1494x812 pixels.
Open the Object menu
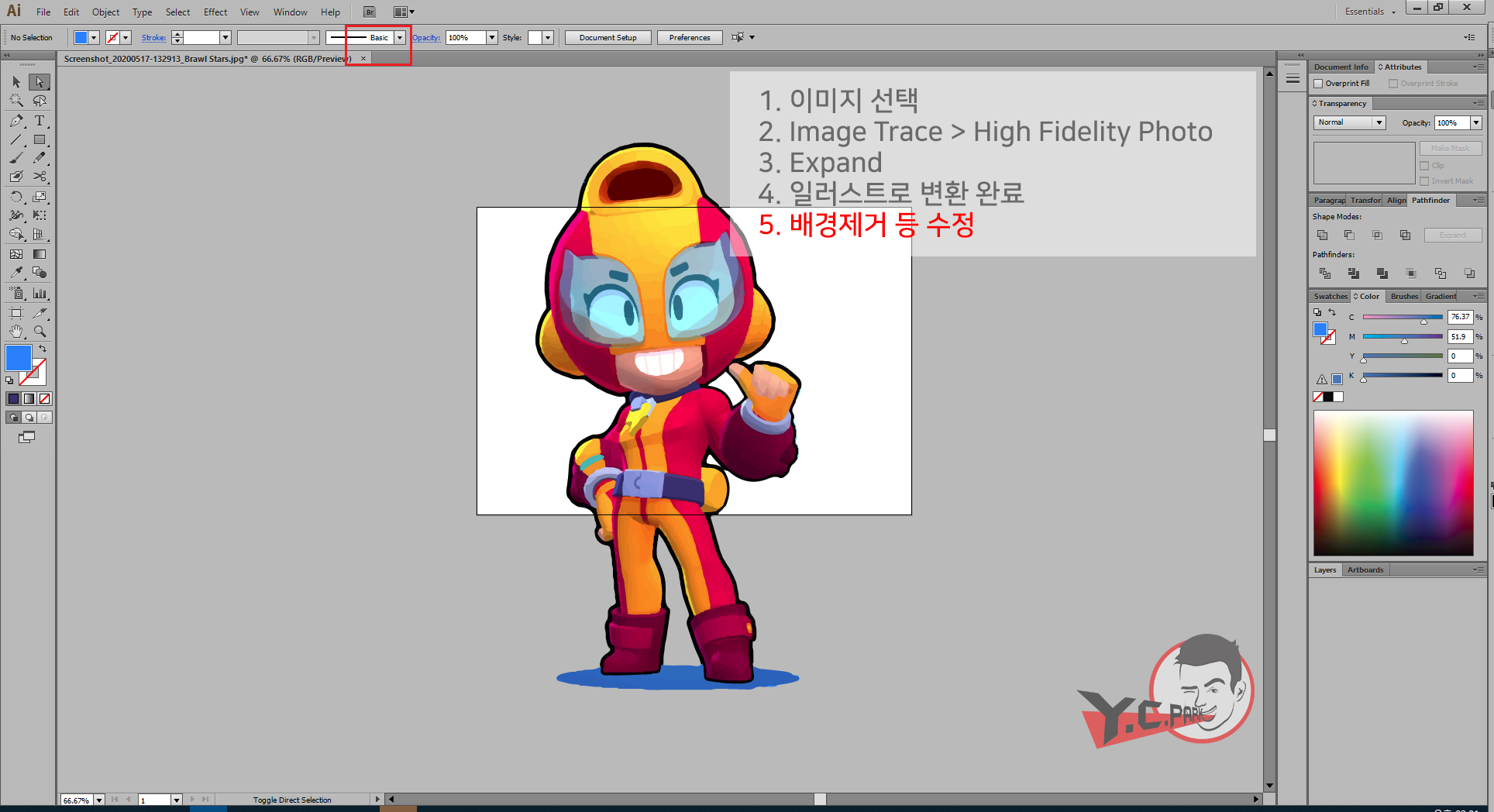[105, 12]
